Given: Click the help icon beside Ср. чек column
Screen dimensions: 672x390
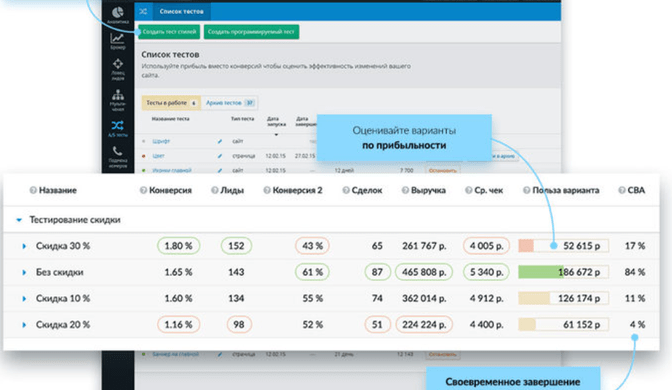Looking at the screenshot, I should [468, 190].
